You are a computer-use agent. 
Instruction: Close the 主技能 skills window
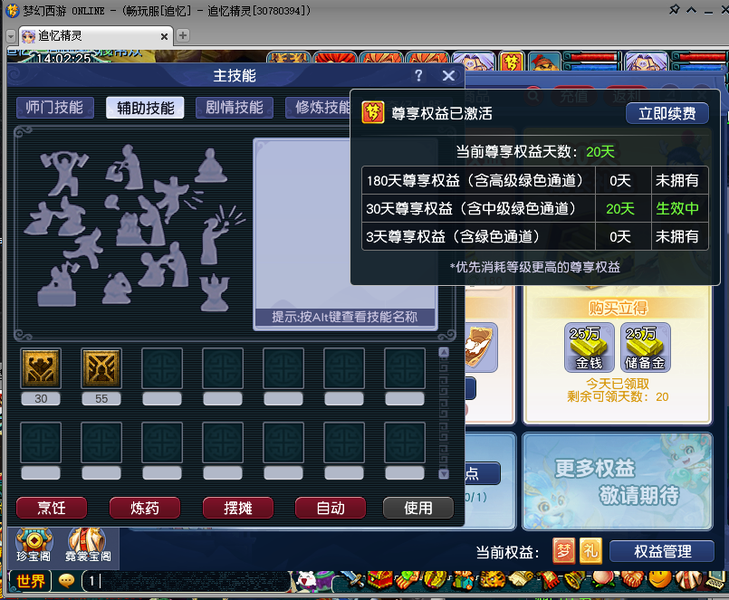tap(449, 75)
